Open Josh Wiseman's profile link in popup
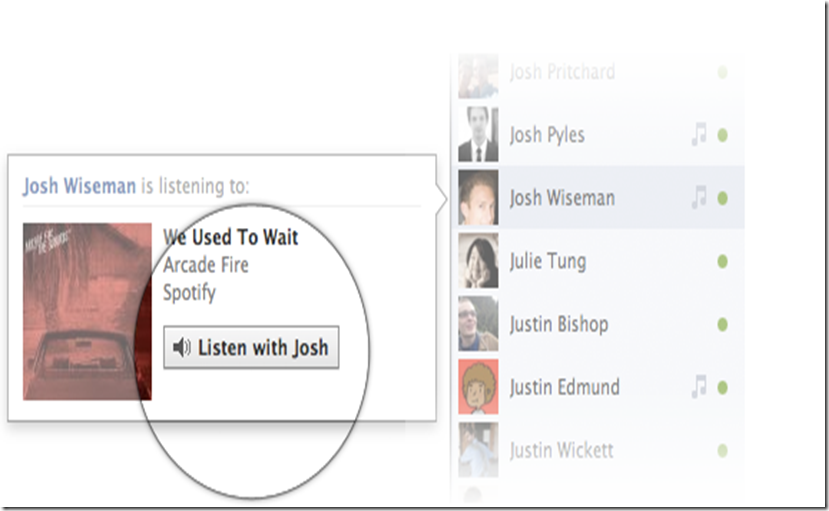The height and width of the screenshot is (511, 829). (x=79, y=186)
